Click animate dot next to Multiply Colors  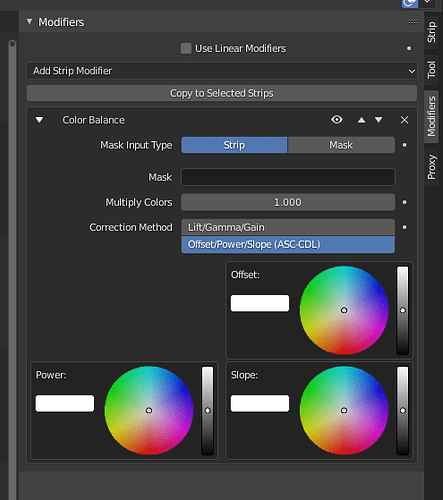[404, 202]
